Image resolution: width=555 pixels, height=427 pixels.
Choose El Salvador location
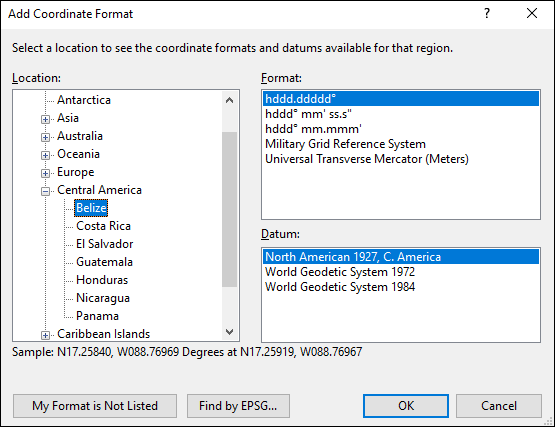point(105,244)
